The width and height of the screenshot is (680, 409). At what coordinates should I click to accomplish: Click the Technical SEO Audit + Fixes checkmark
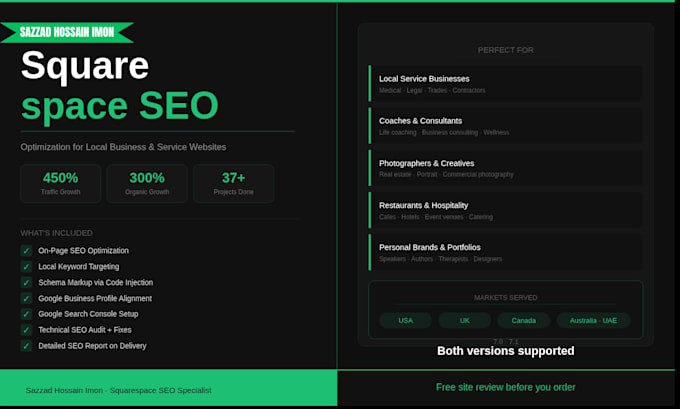coord(26,330)
